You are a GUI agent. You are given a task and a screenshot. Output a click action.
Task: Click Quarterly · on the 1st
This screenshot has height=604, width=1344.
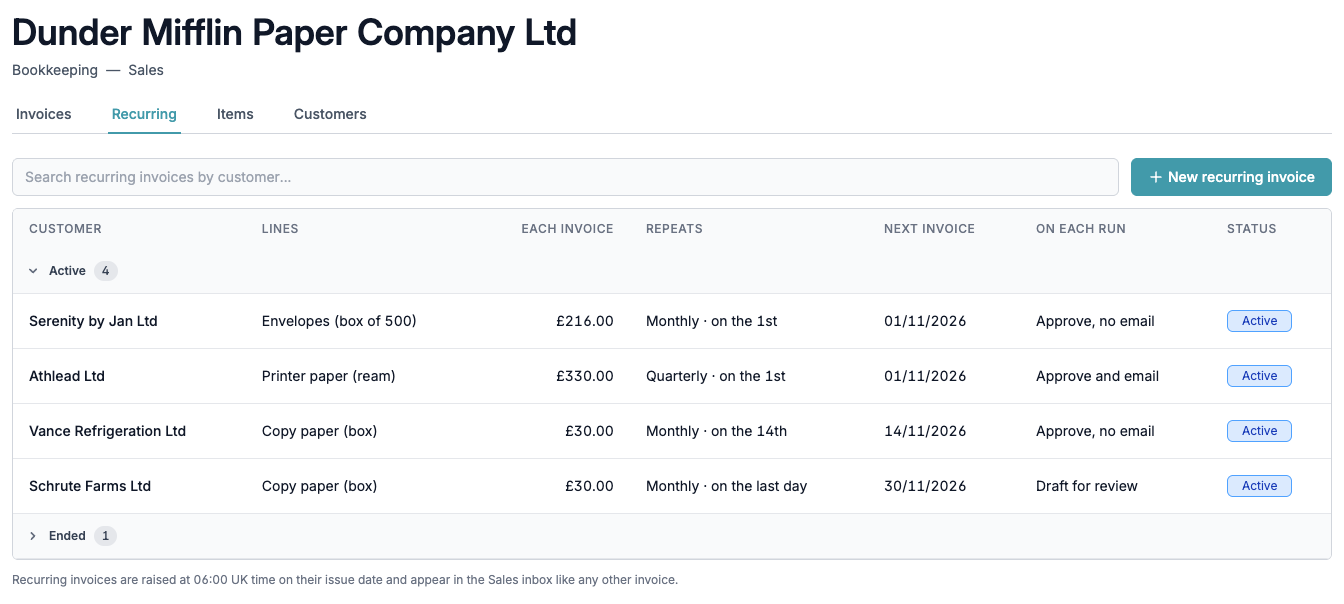(716, 376)
